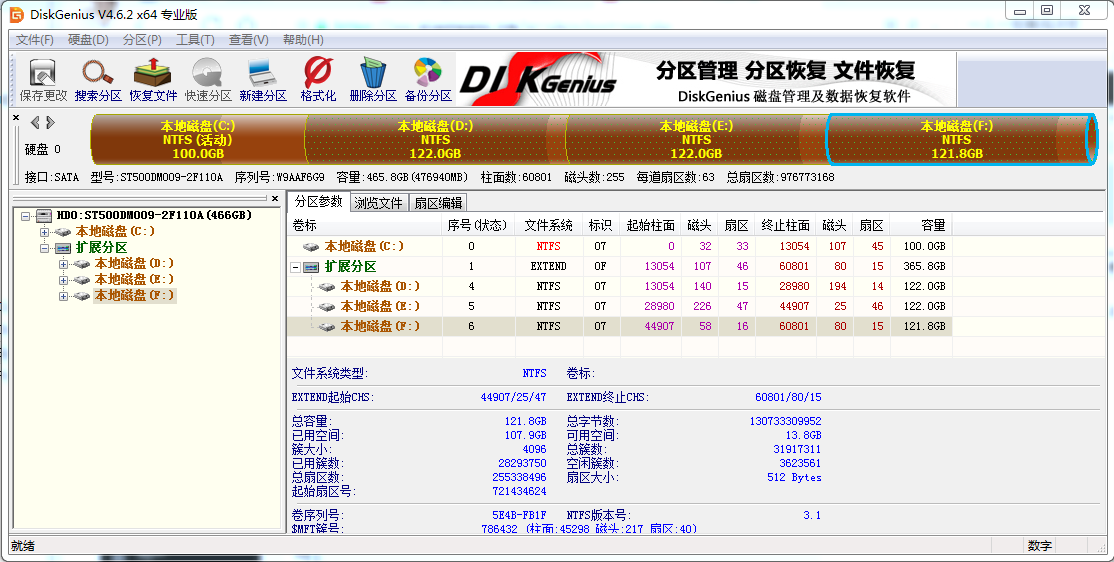The height and width of the screenshot is (562, 1114).
Task: Expand 本地磁盘(E:) in the tree
Action: tap(63, 280)
